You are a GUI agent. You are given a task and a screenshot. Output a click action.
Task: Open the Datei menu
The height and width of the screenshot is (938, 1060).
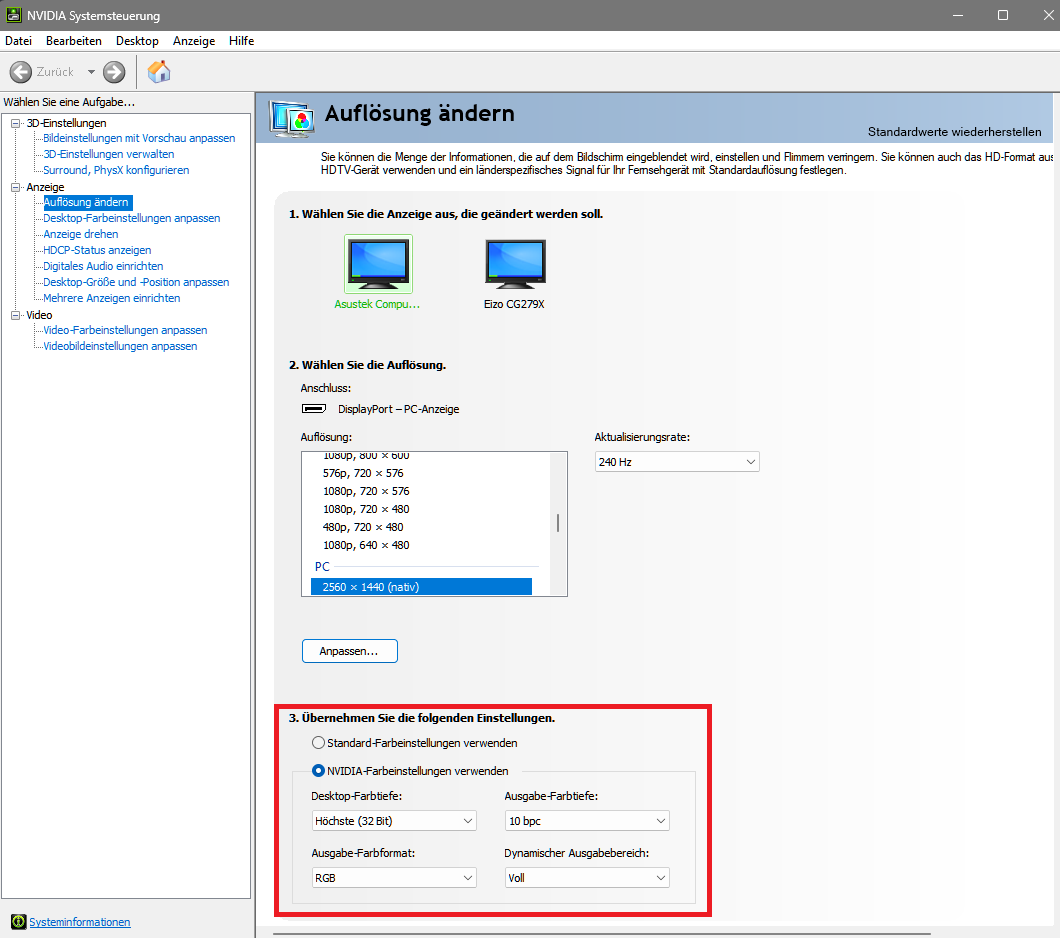[x=18, y=41]
